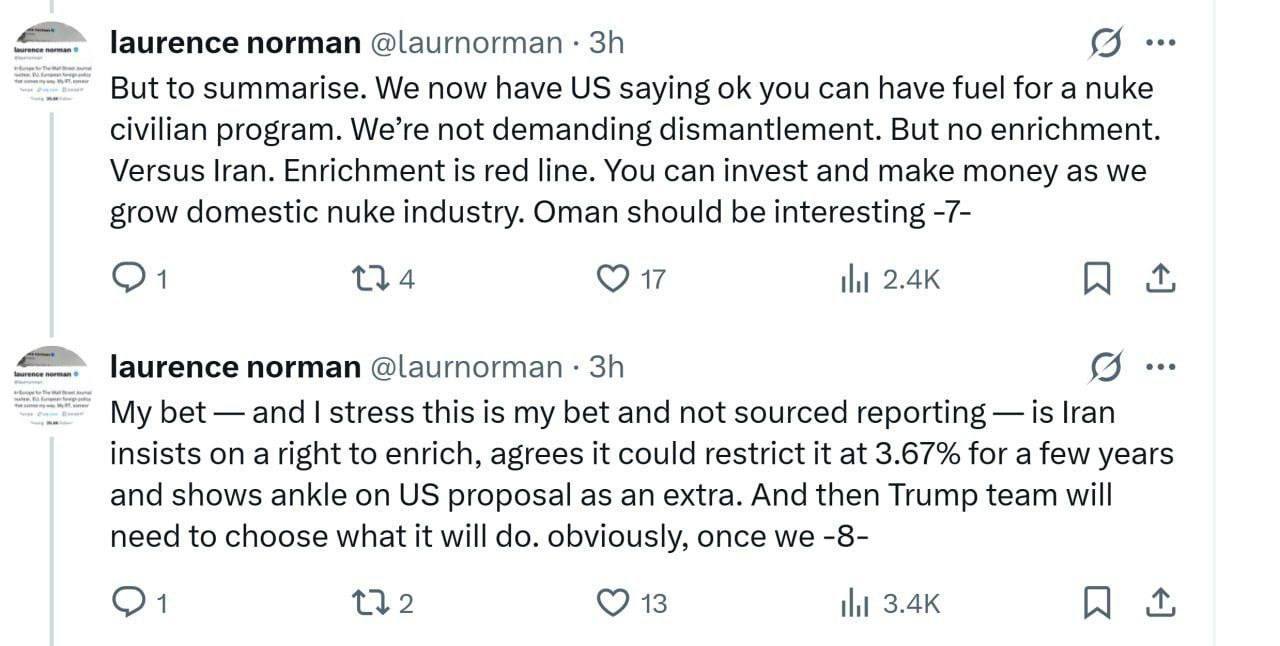Share the first tweet ending -7-
This screenshot has width=1280, height=646.
[1159, 280]
